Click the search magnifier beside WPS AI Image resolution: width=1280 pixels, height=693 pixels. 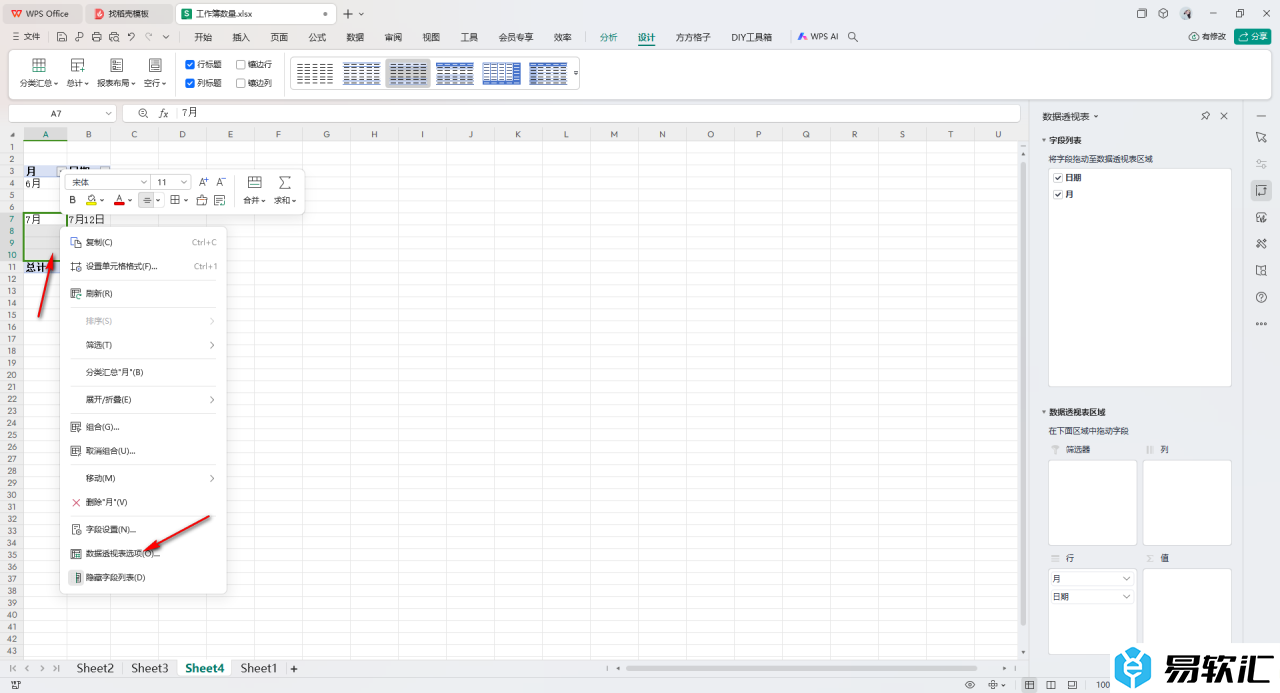click(853, 37)
